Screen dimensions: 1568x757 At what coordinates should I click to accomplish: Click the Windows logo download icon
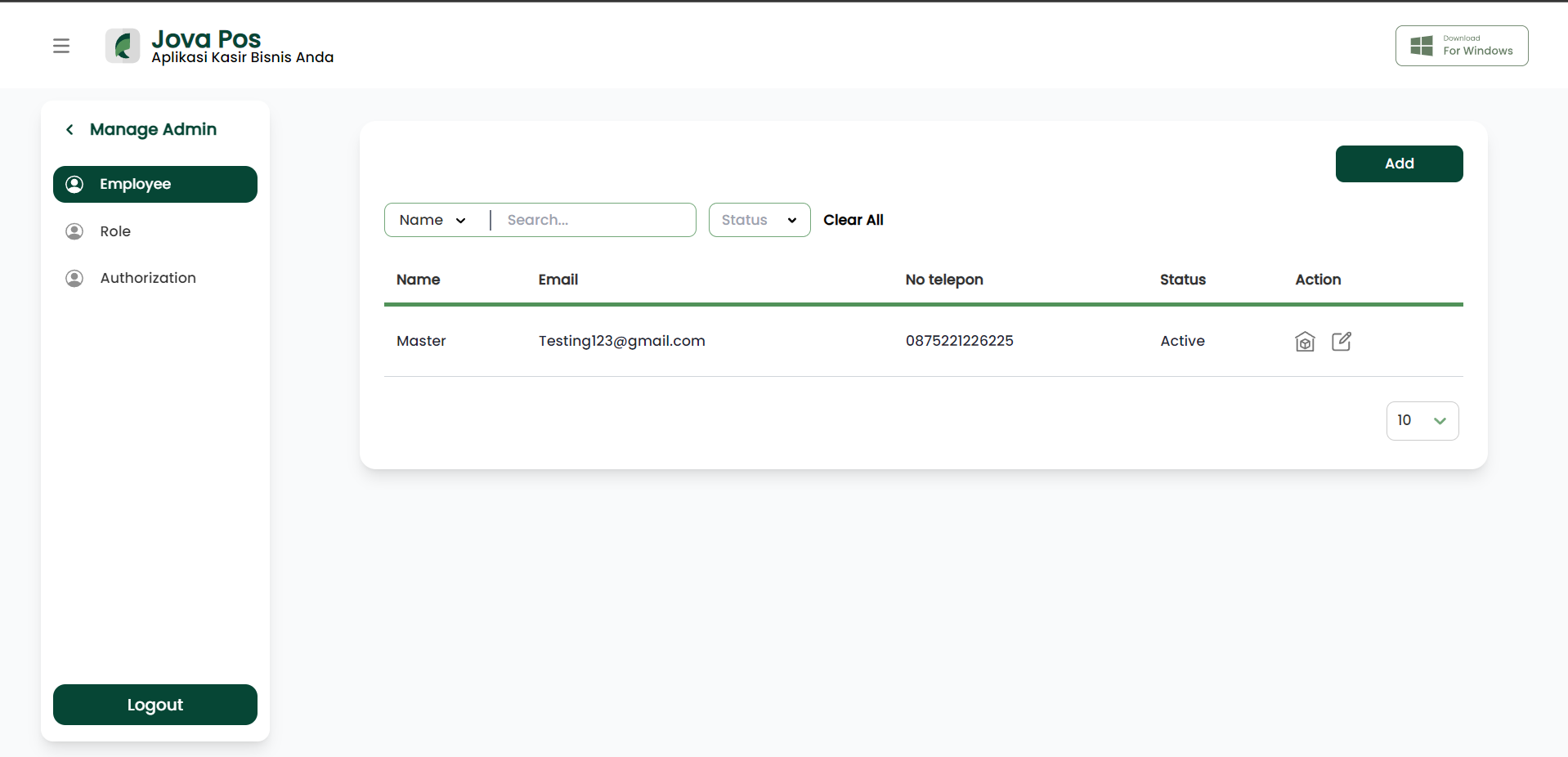[x=1422, y=46]
